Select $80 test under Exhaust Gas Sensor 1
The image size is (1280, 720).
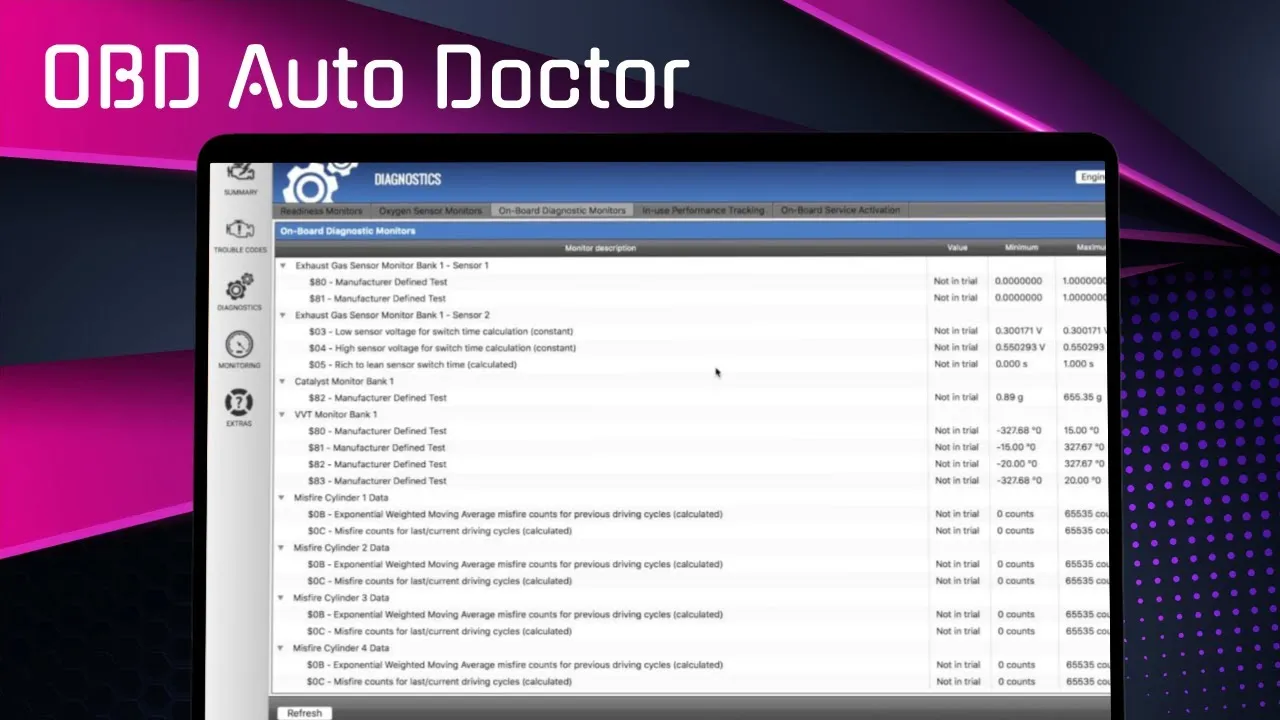click(690, 282)
